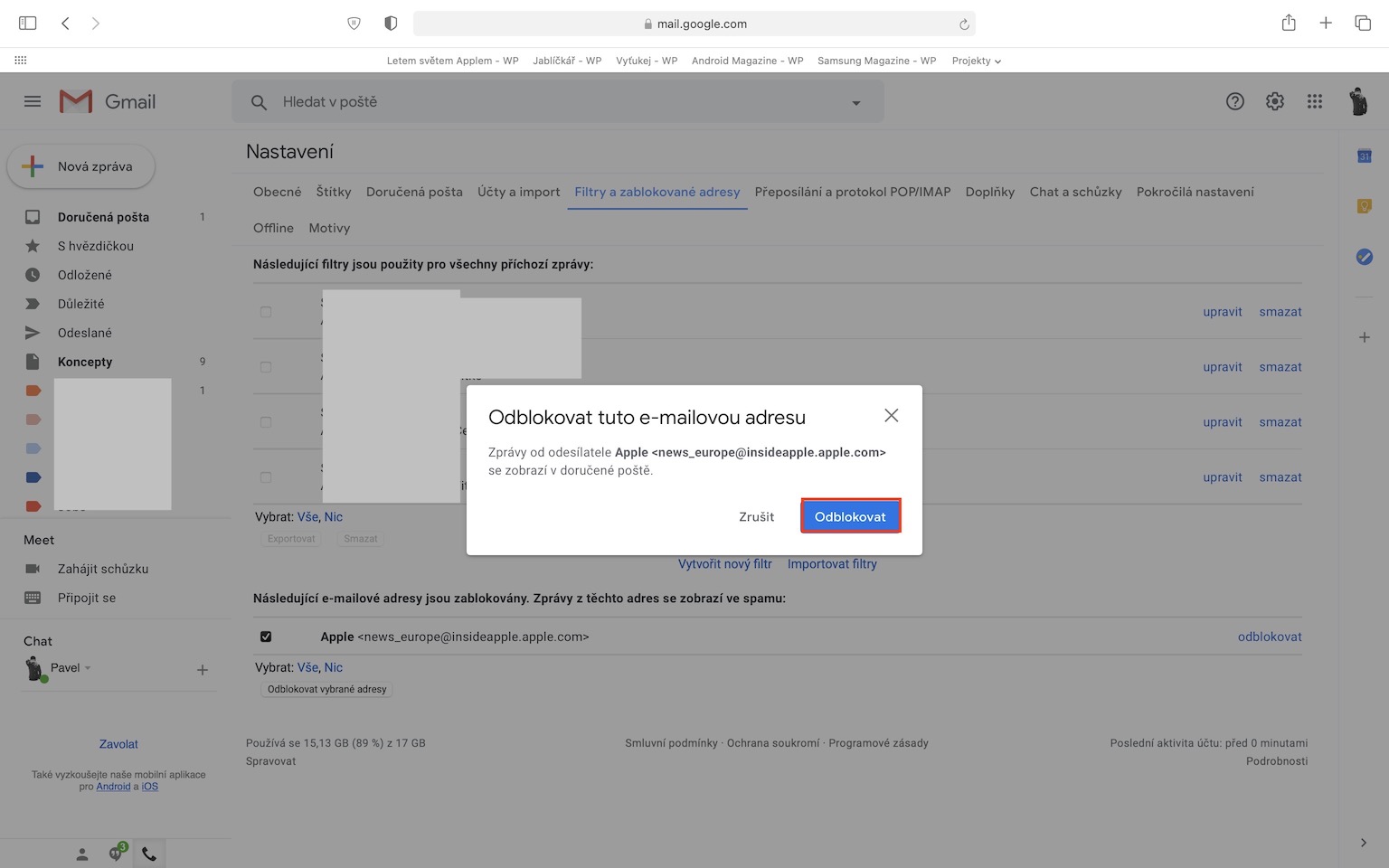The height and width of the screenshot is (868, 1389).
Task: Switch to the Motivy tab
Action: click(x=329, y=228)
